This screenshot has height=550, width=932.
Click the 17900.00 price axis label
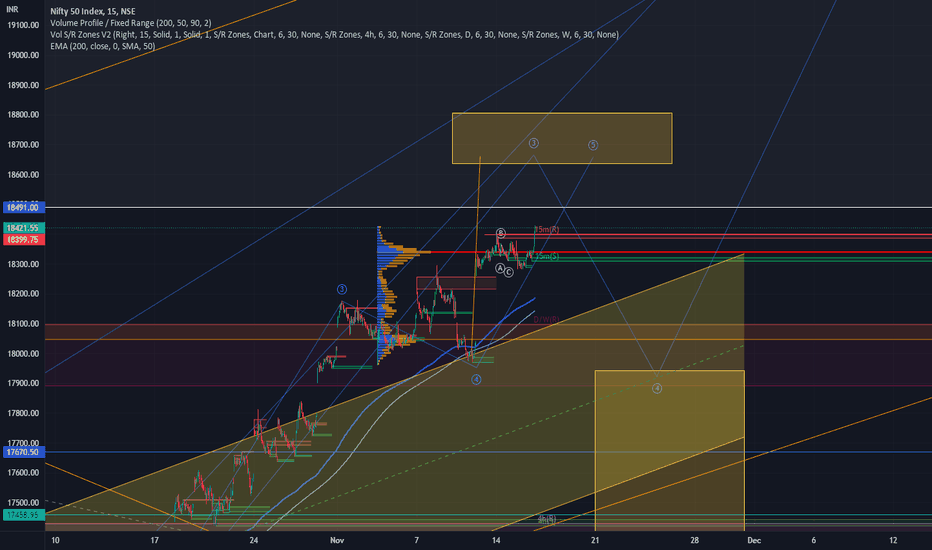click(23, 383)
